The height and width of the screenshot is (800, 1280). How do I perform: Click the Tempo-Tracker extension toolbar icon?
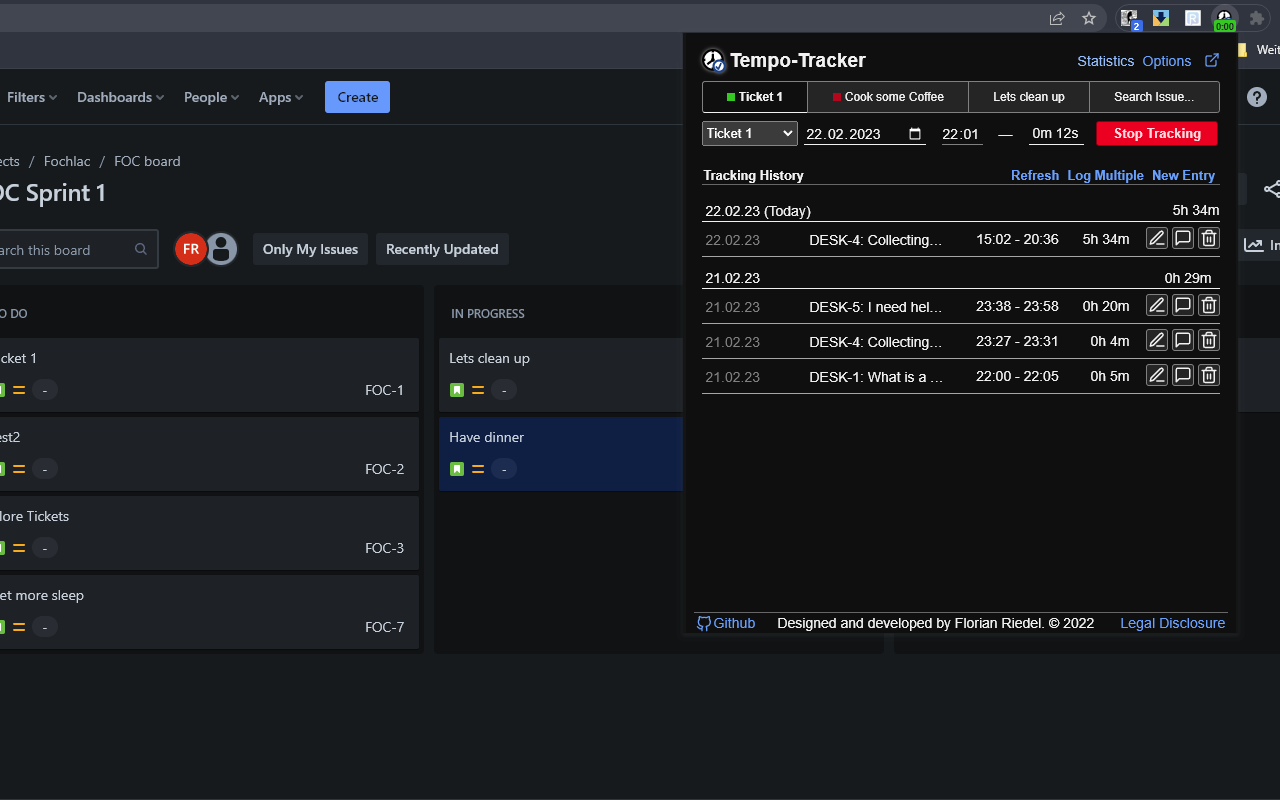[1224, 19]
